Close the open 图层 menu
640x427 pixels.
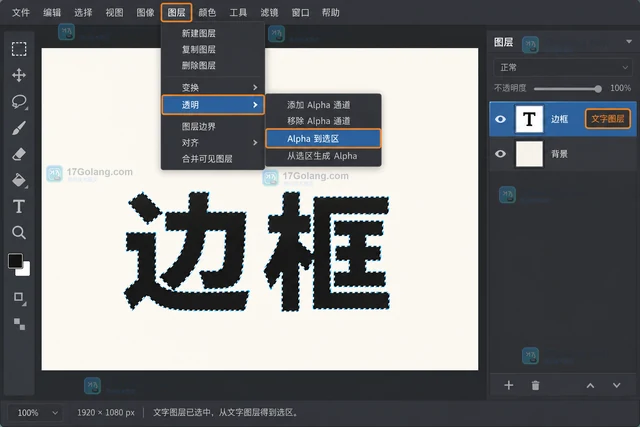(176, 13)
